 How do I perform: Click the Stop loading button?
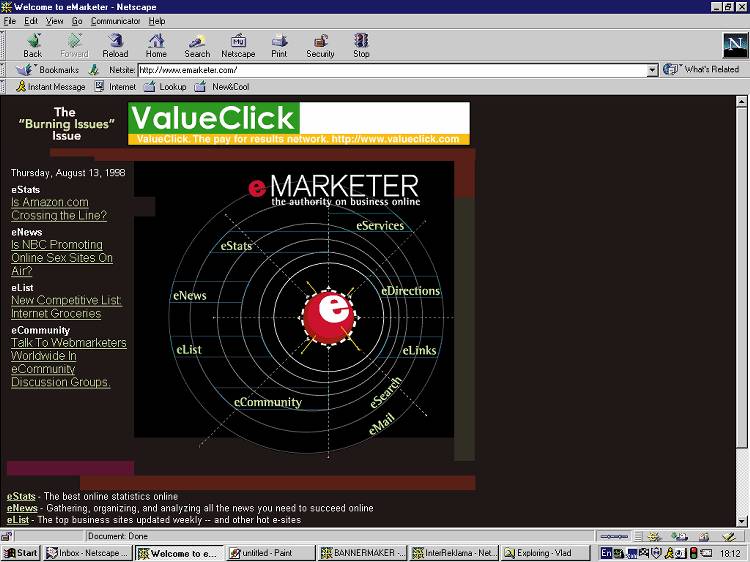tap(361, 46)
